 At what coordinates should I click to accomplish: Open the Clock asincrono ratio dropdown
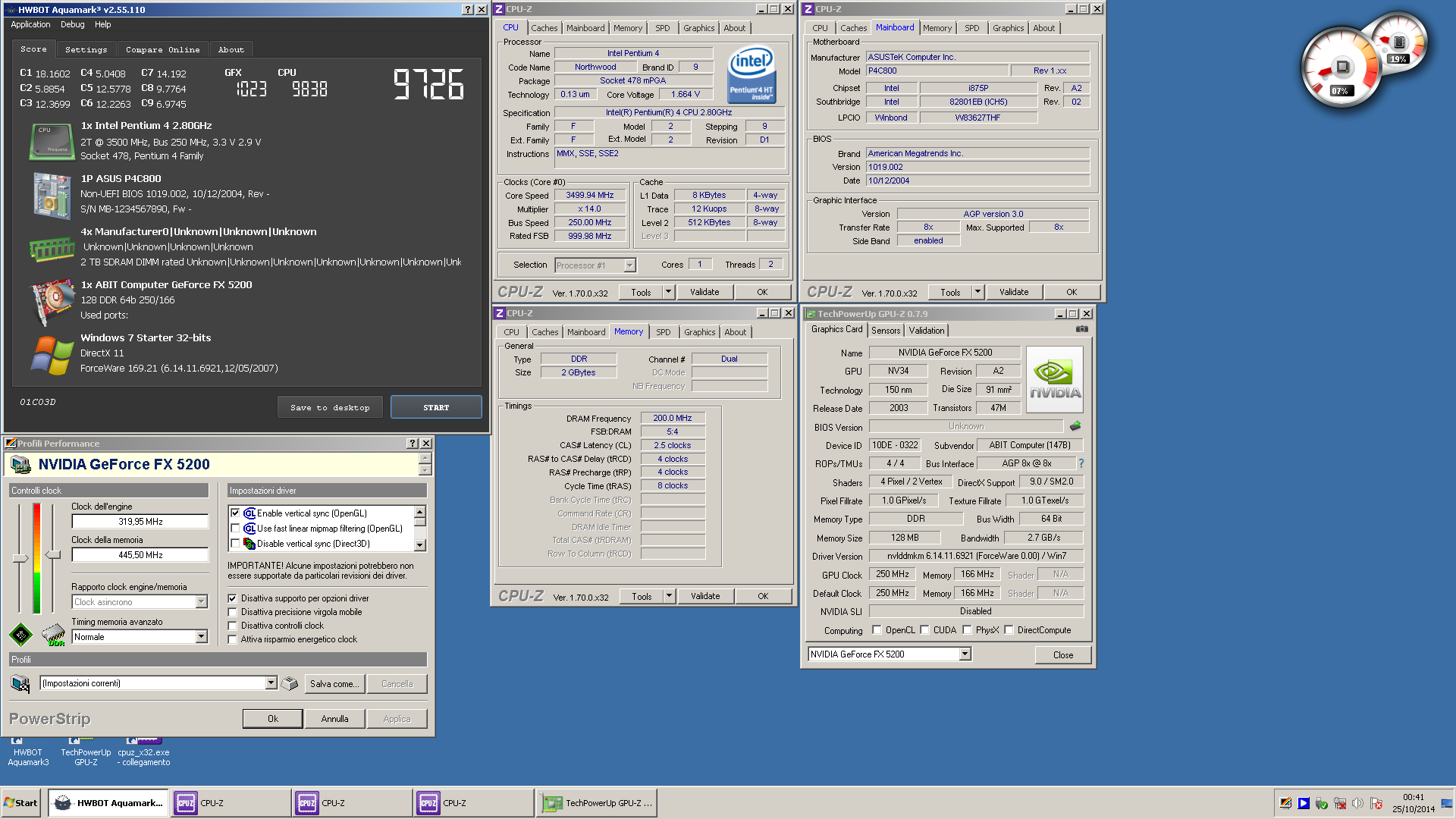tap(202, 602)
